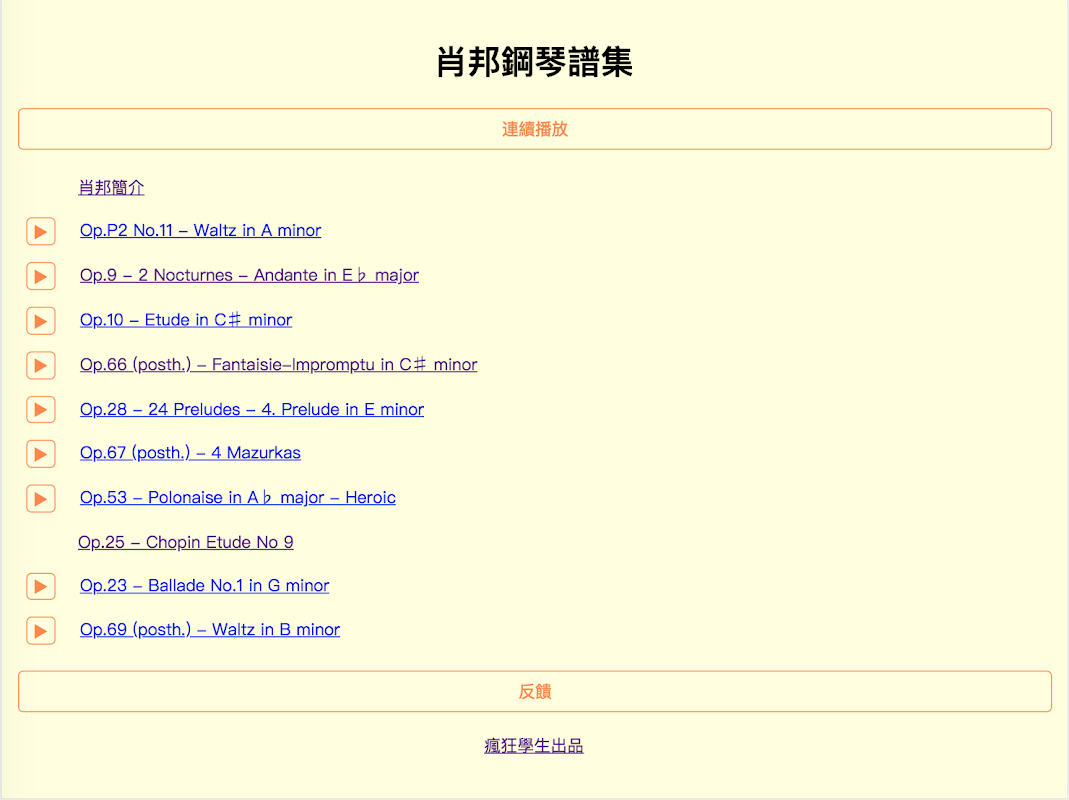1069x800 pixels.
Task: Play Op.9 Nocturnes Andante in E♭ major
Action: [x=41, y=276]
